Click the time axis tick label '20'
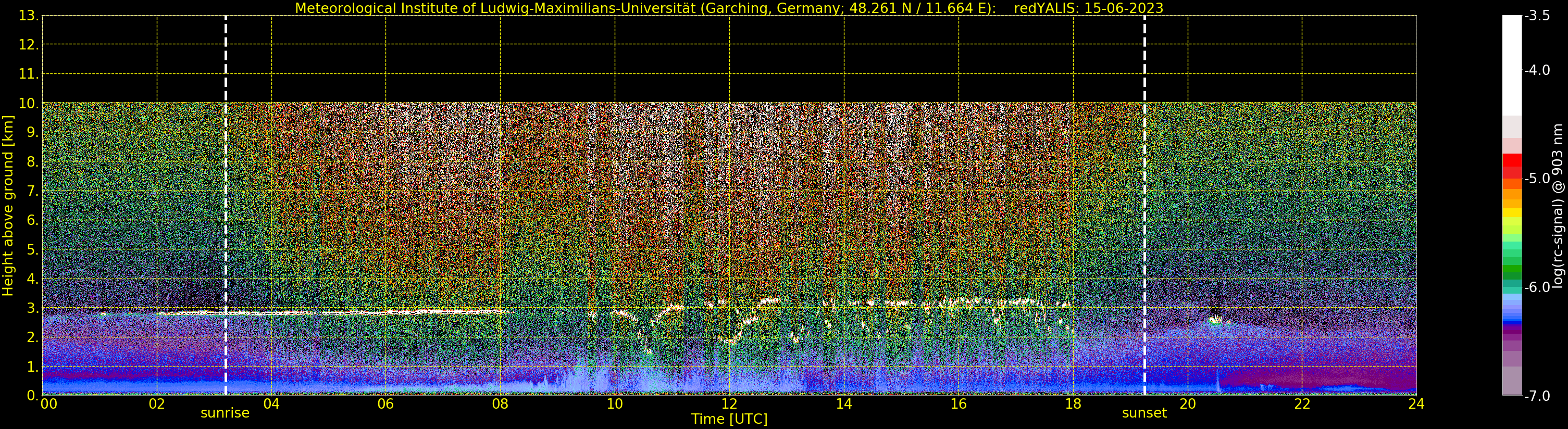1568x429 pixels. click(x=1187, y=404)
